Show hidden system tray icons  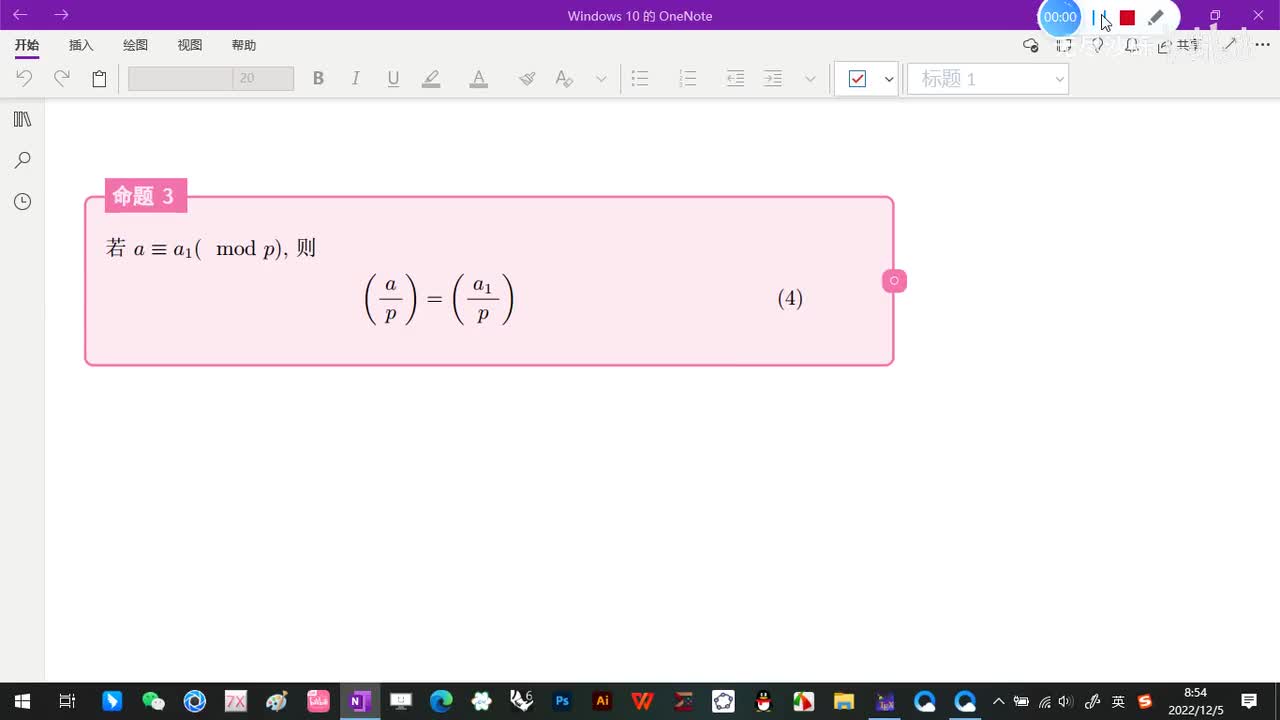[998, 701]
